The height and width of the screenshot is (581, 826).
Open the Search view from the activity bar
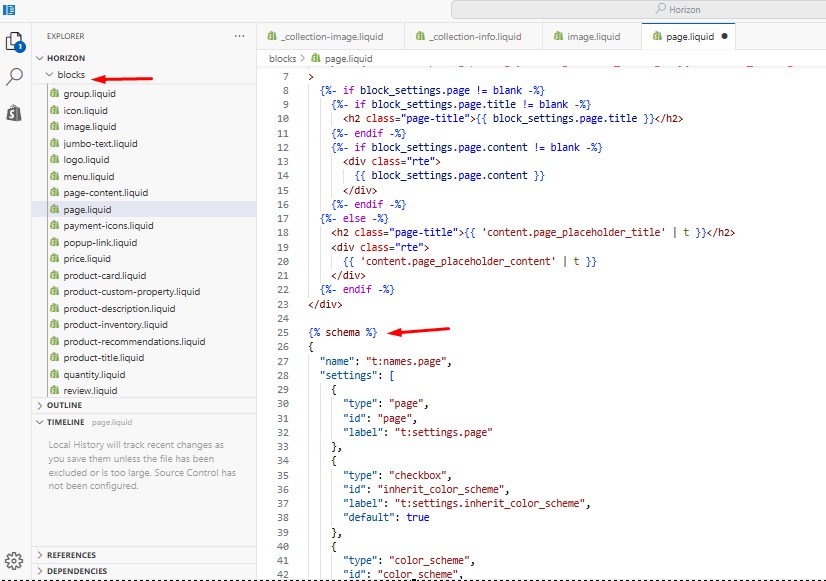pos(13,76)
